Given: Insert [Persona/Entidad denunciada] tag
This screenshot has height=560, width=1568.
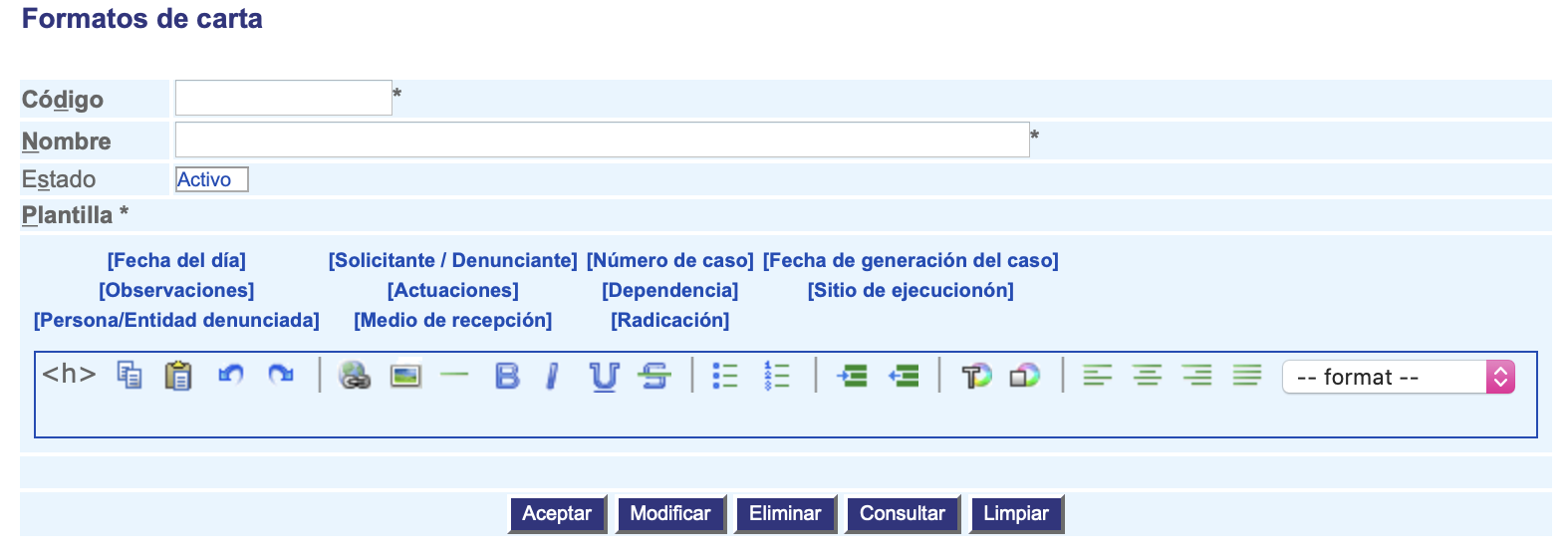Looking at the screenshot, I should point(176,320).
